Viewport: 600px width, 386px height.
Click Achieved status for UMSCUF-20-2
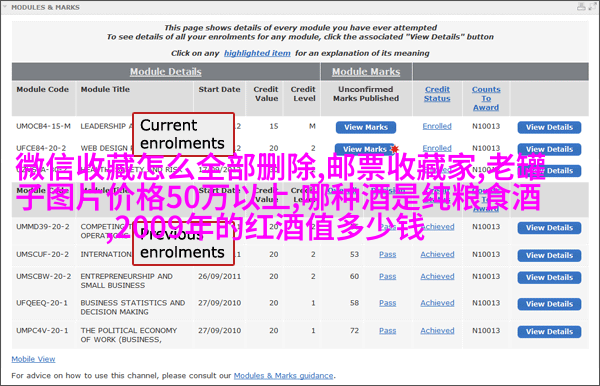point(437,254)
